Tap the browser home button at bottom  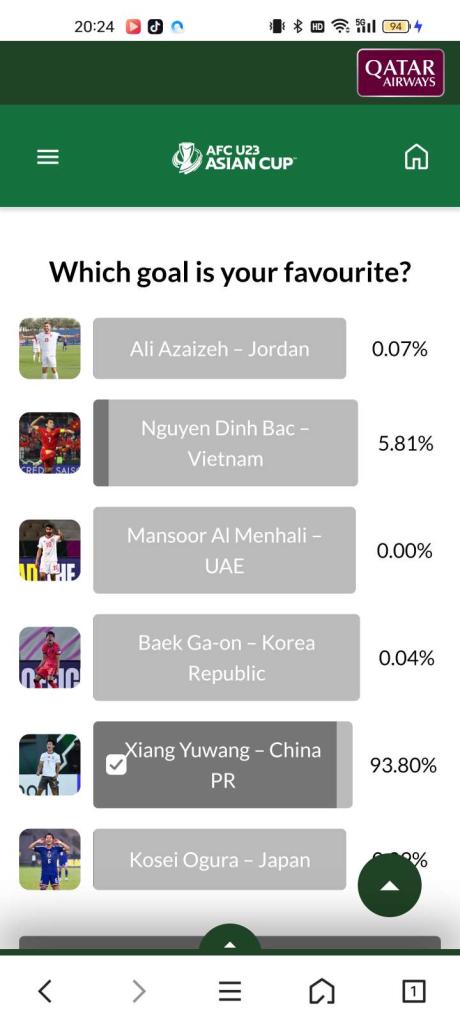coord(321,991)
